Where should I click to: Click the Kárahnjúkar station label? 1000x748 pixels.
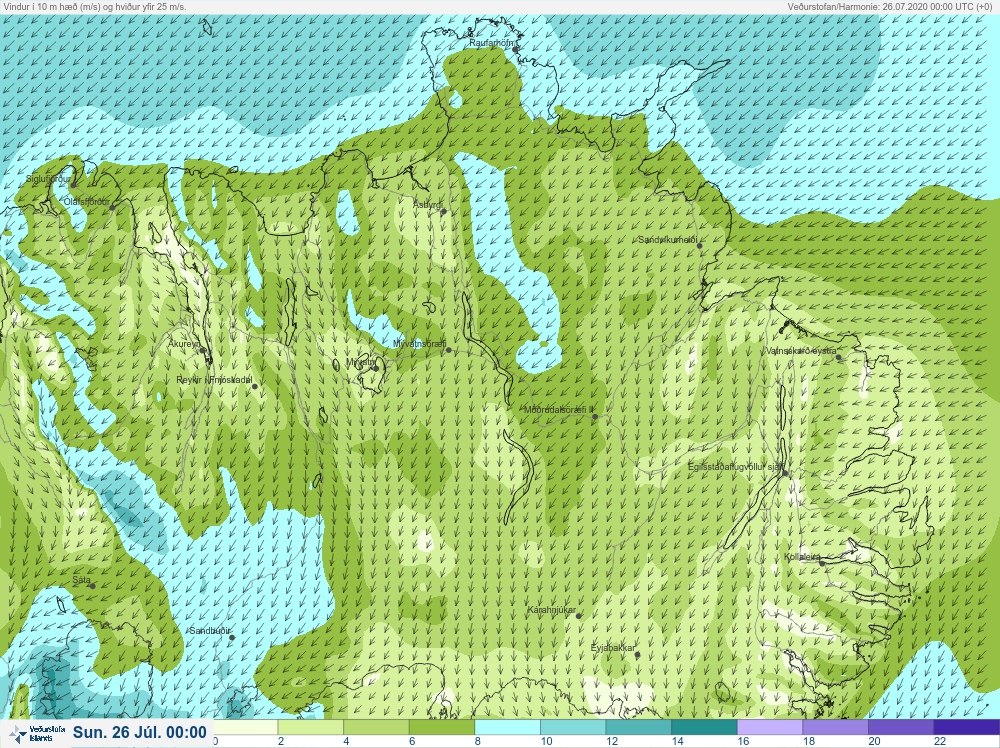pos(551,610)
